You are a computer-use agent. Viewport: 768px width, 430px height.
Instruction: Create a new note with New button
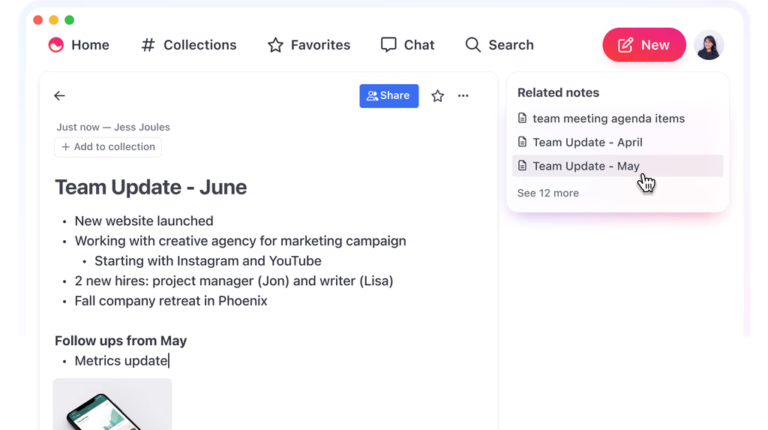click(x=643, y=45)
